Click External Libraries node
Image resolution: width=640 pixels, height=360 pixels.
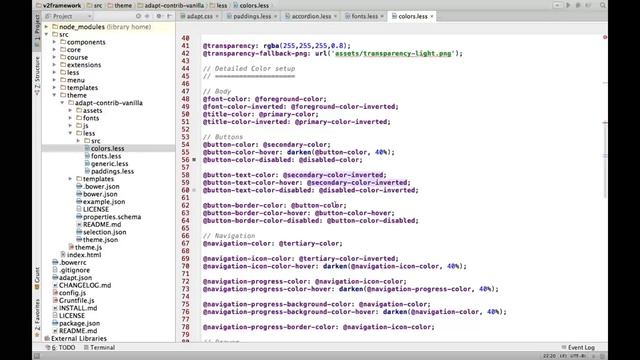click(78, 339)
